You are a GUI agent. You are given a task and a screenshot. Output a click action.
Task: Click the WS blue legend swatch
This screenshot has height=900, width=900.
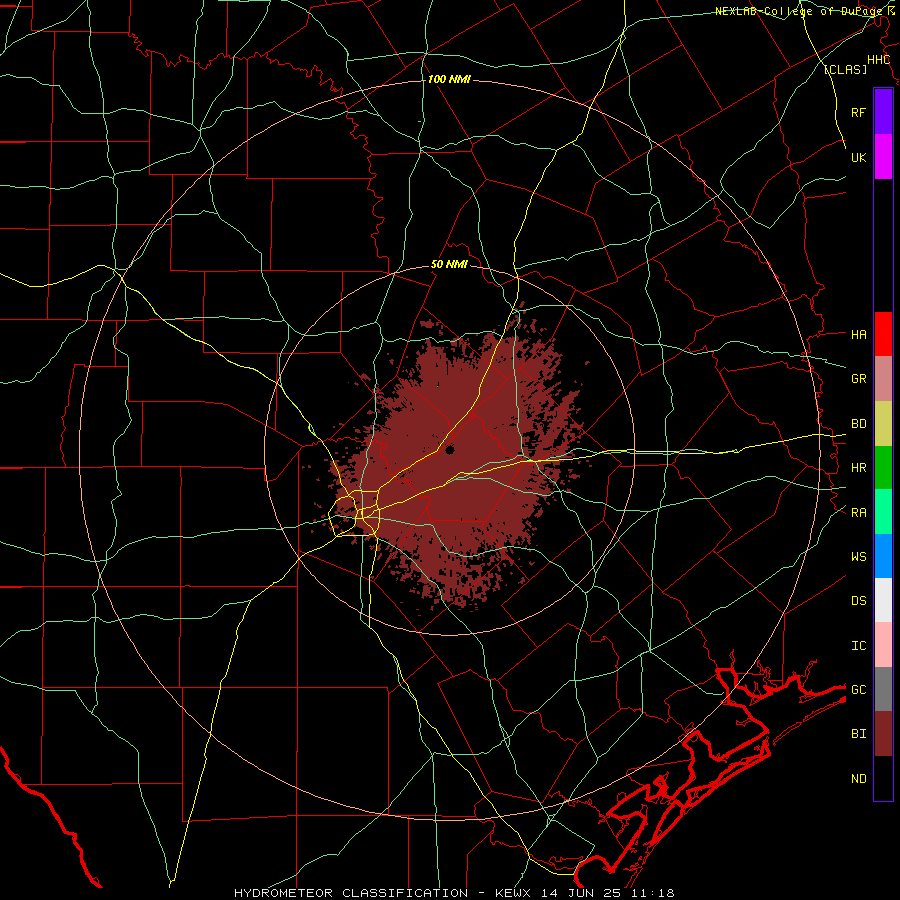coord(883,556)
